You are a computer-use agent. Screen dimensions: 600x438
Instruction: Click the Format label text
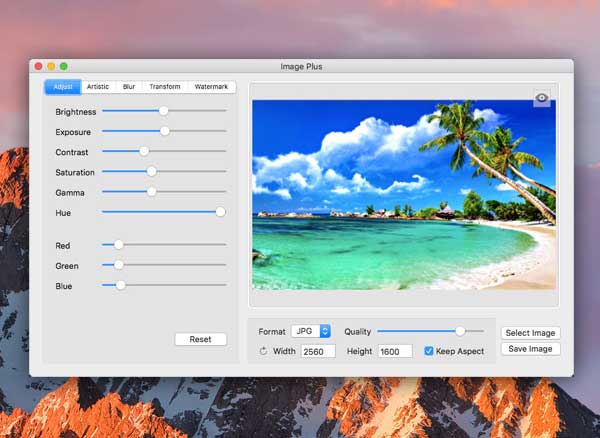coord(272,332)
